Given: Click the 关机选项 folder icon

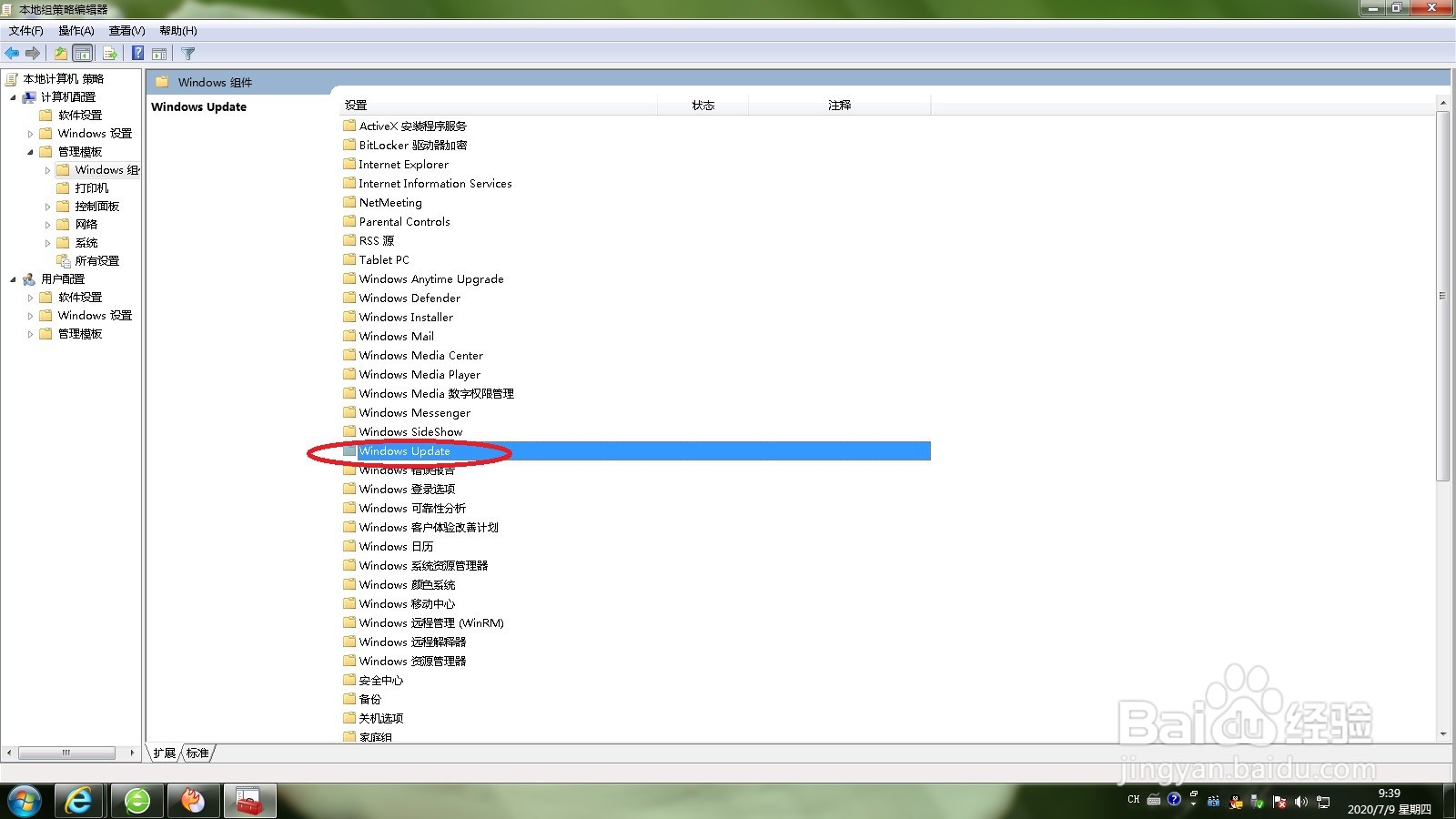Looking at the screenshot, I should (x=349, y=718).
